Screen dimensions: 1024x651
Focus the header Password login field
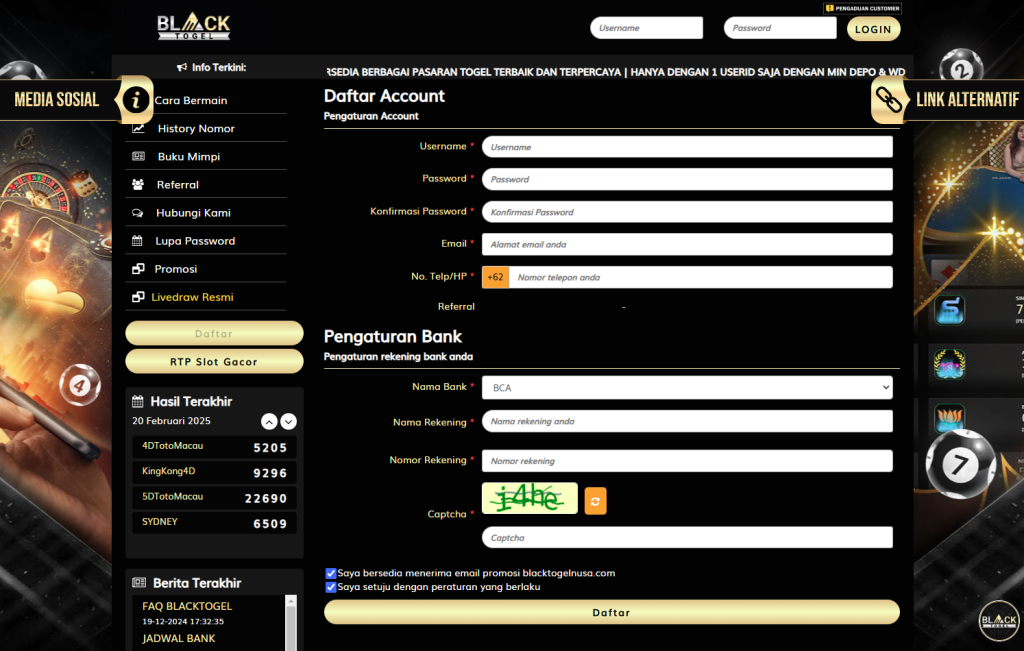[780, 28]
